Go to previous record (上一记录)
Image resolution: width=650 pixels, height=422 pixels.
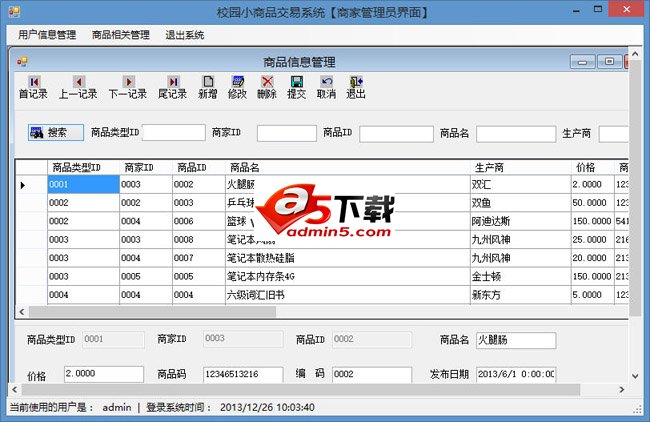(x=78, y=87)
